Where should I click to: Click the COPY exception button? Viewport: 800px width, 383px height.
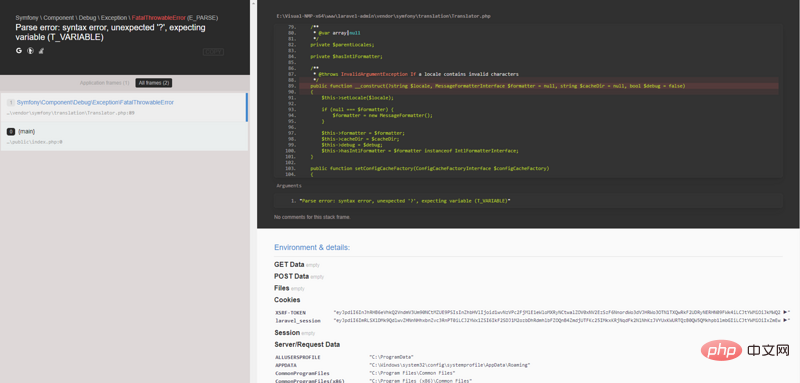pos(213,52)
